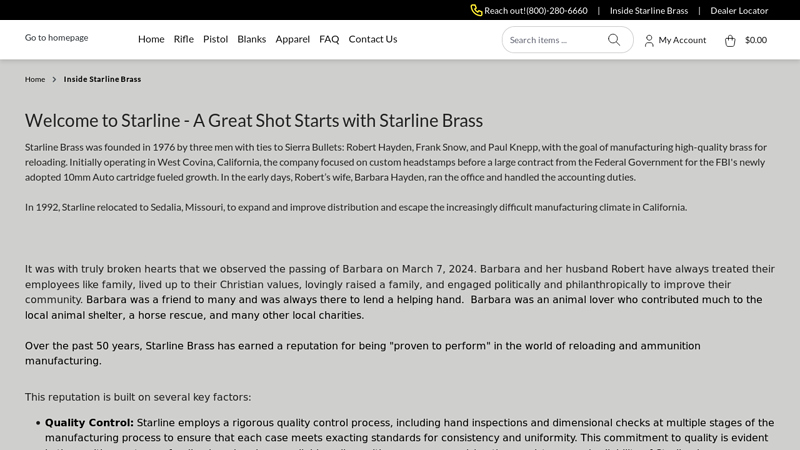This screenshot has height=450, width=800.
Task: Click the Search items input field
Action: pos(555,40)
